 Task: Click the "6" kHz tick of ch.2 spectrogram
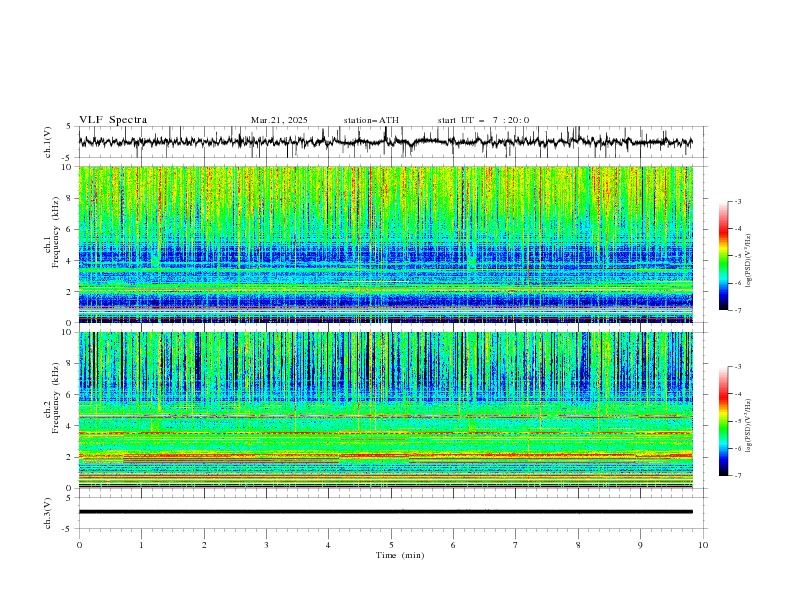pos(70,395)
